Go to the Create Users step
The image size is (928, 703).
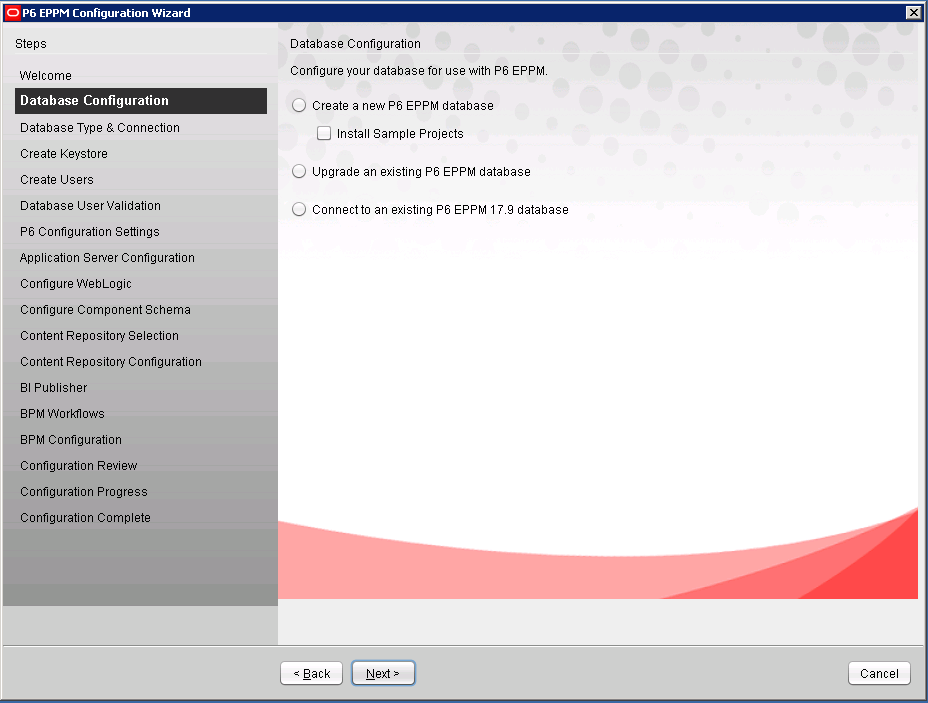click(x=57, y=180)
